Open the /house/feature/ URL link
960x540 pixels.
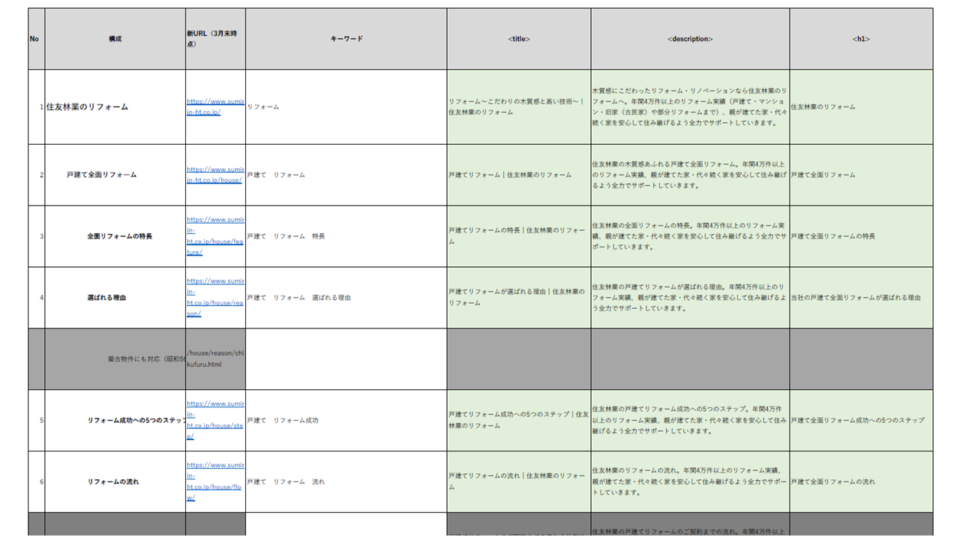click(215, 236)
